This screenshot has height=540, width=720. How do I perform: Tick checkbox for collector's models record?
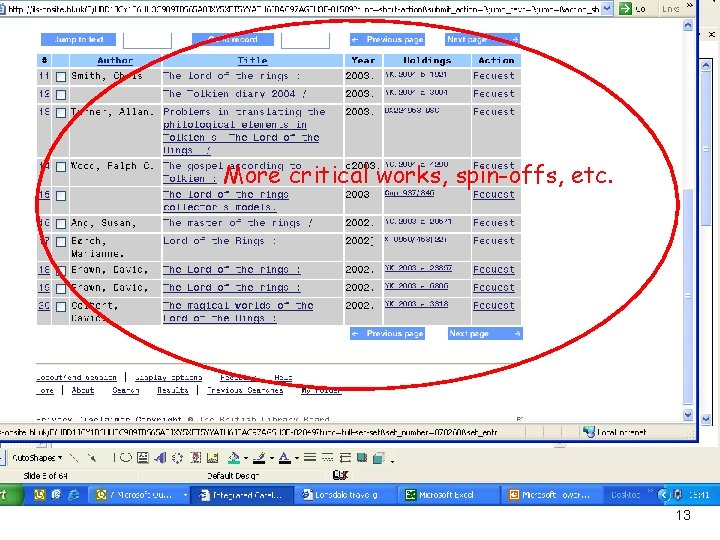(61, 196)
